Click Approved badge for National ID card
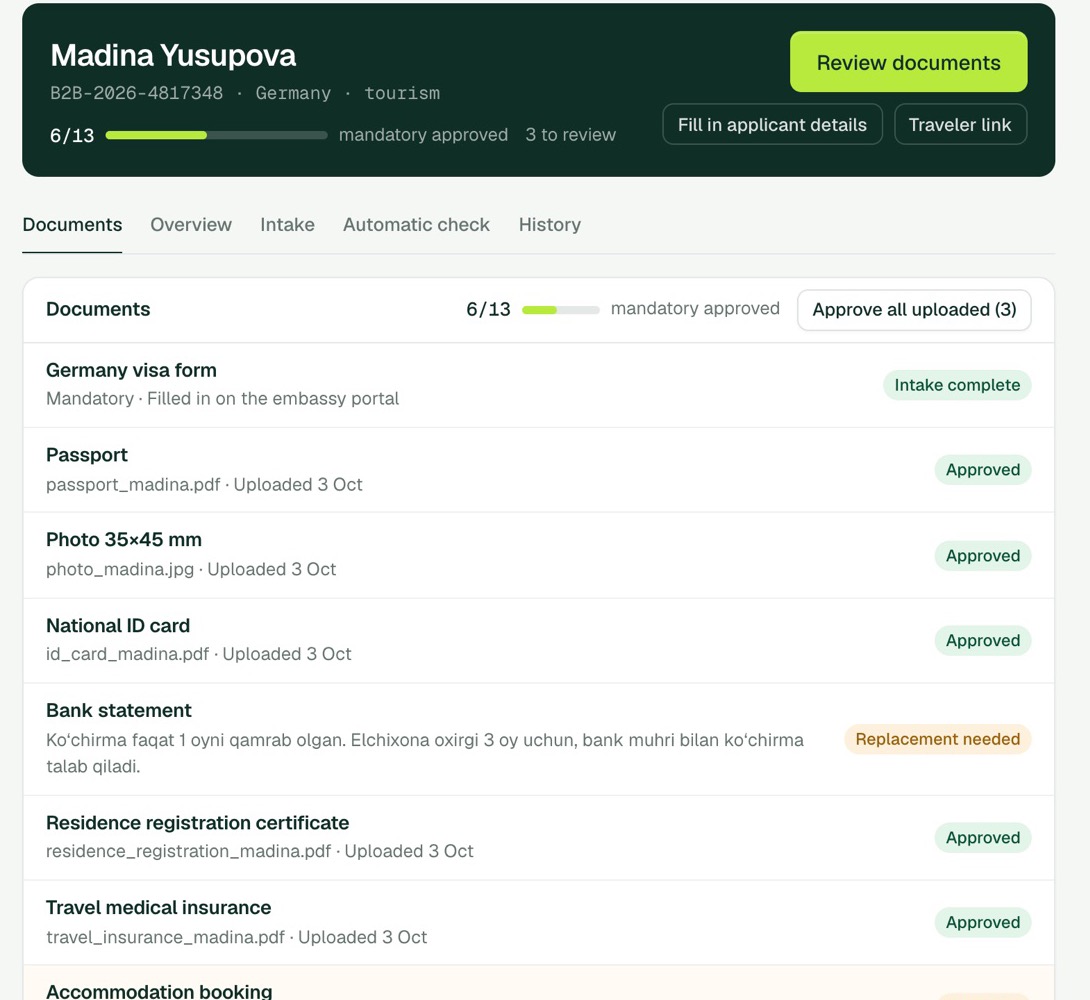The width and height of the screenshot is (1090, 1000). (982, 641)
